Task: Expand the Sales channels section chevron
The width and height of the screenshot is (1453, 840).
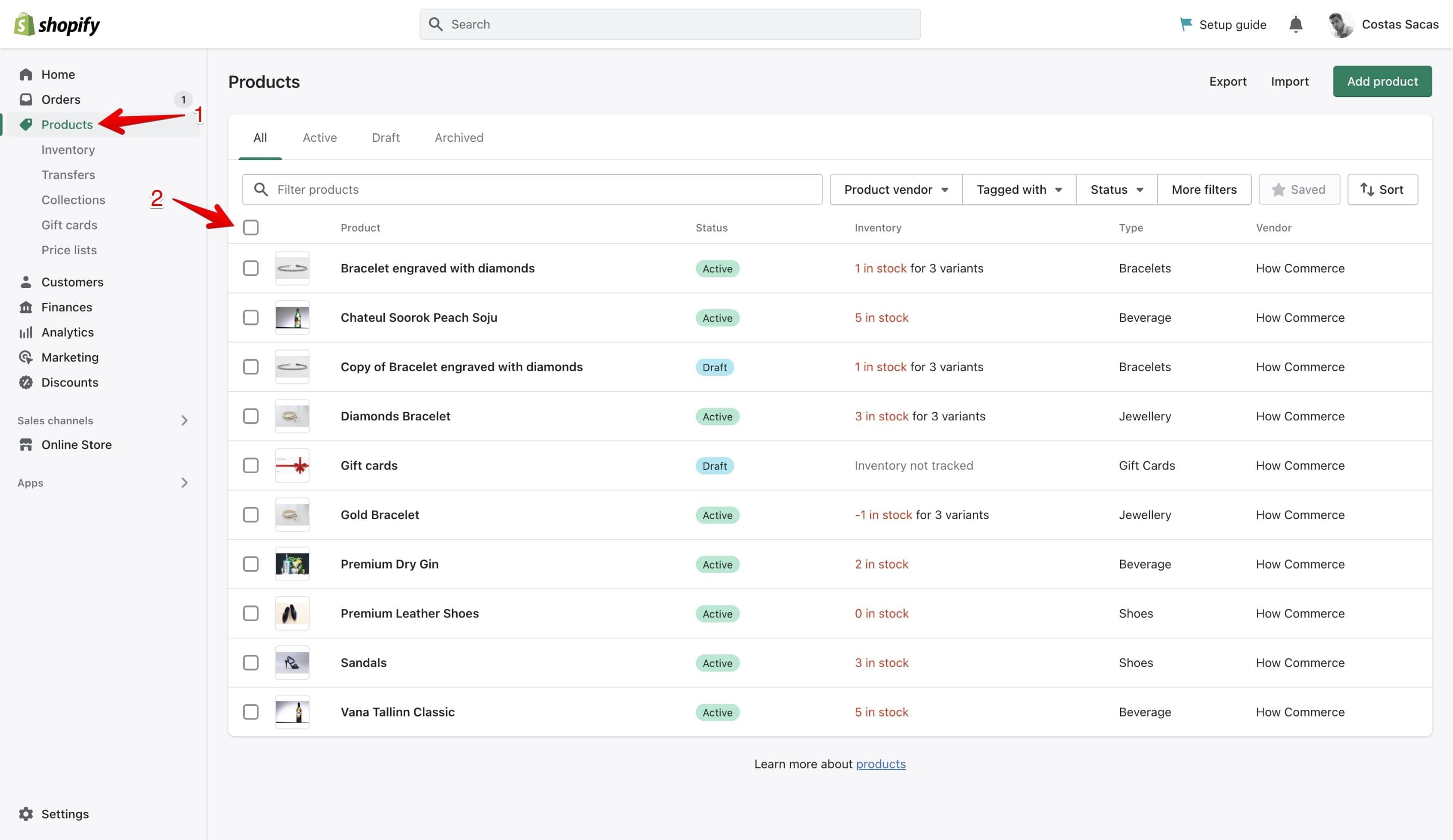Action: (x=185, y=420)
